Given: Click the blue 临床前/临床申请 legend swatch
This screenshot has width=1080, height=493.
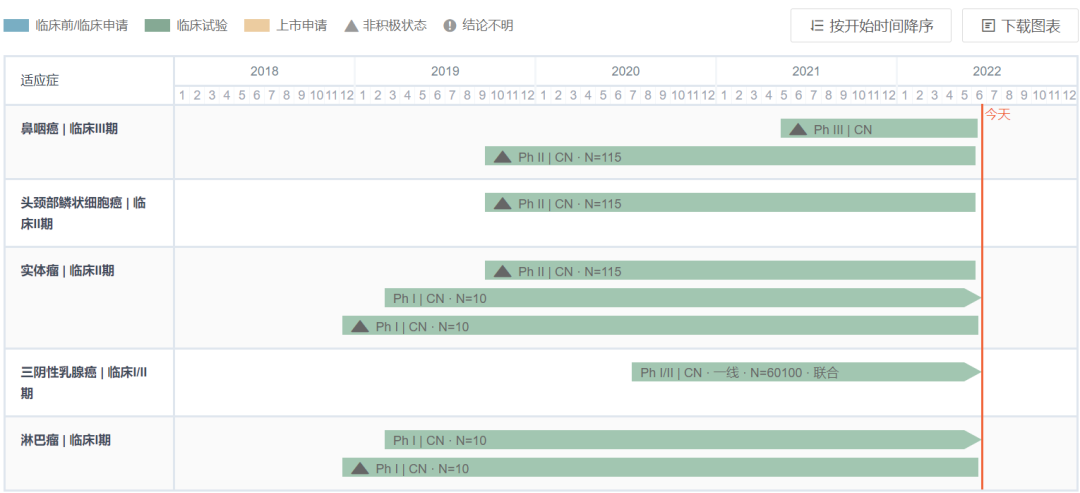Looking at the screenshot, I should tap(17, 26).
